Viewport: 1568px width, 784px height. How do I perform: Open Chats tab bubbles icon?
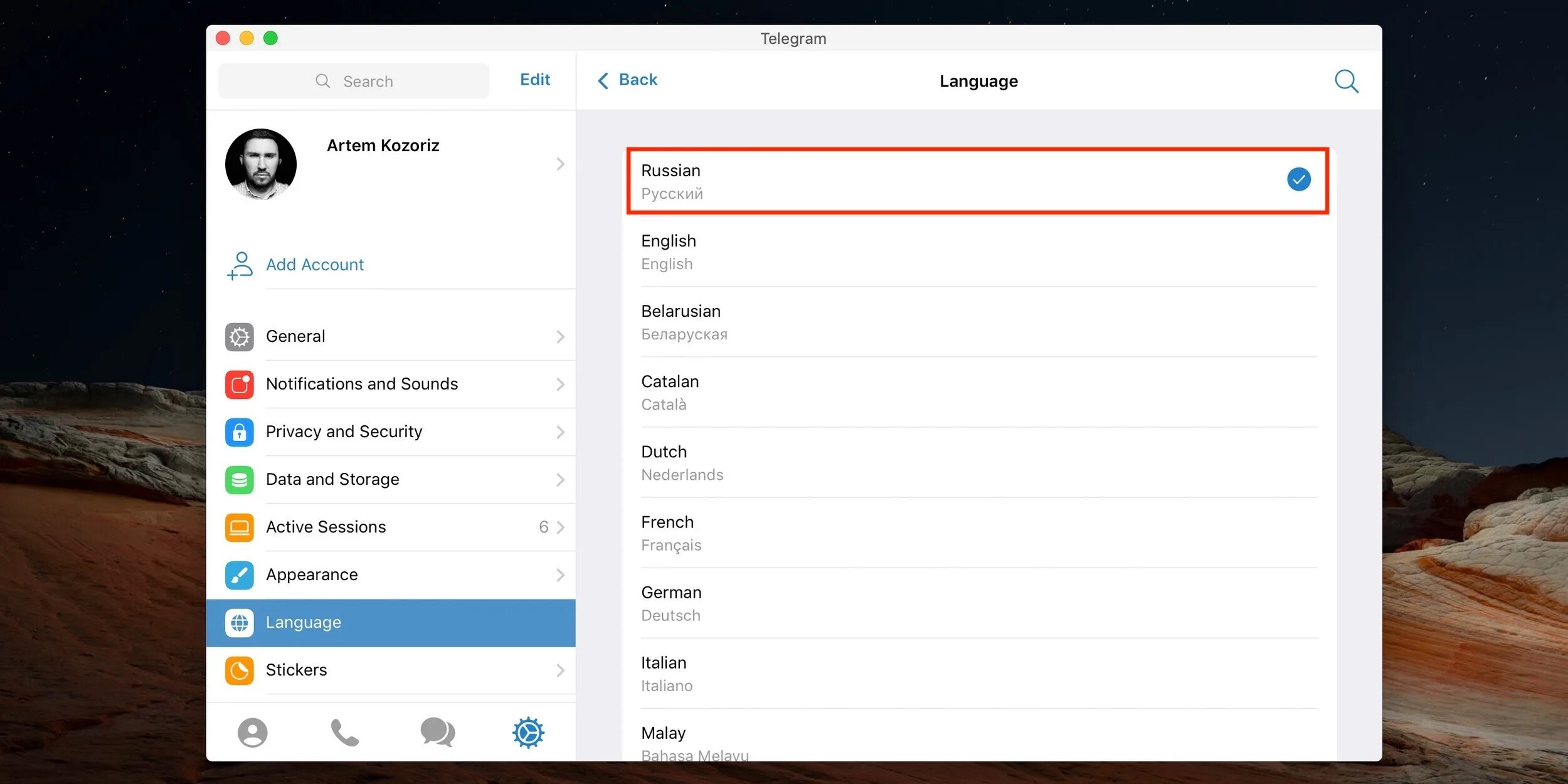(437, 732)
